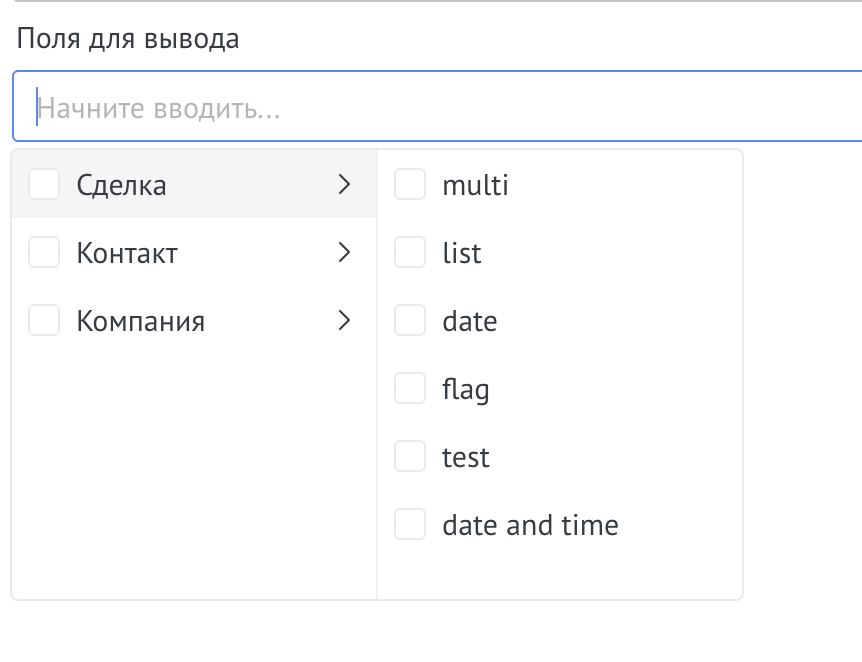The image size is (862, 662).
Task: Pick the flag option label
Action: tap(466, 390)
